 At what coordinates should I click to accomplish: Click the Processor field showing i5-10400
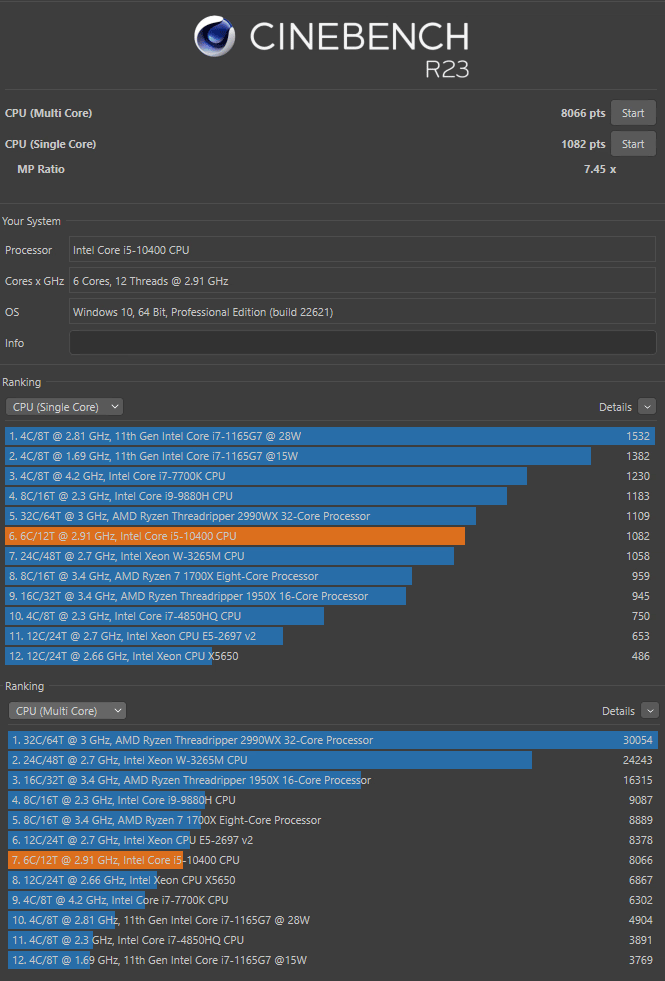[362, 250]
